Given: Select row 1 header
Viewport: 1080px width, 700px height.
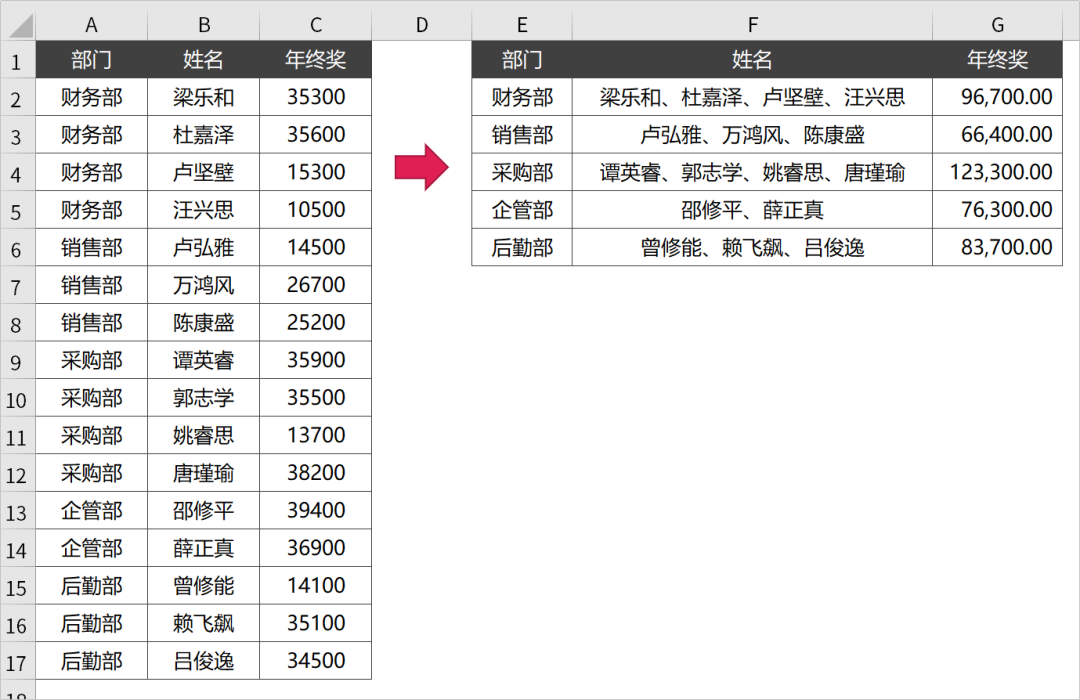Looking at the screenshot, I should pyautogui.click(x=17, y=61).
